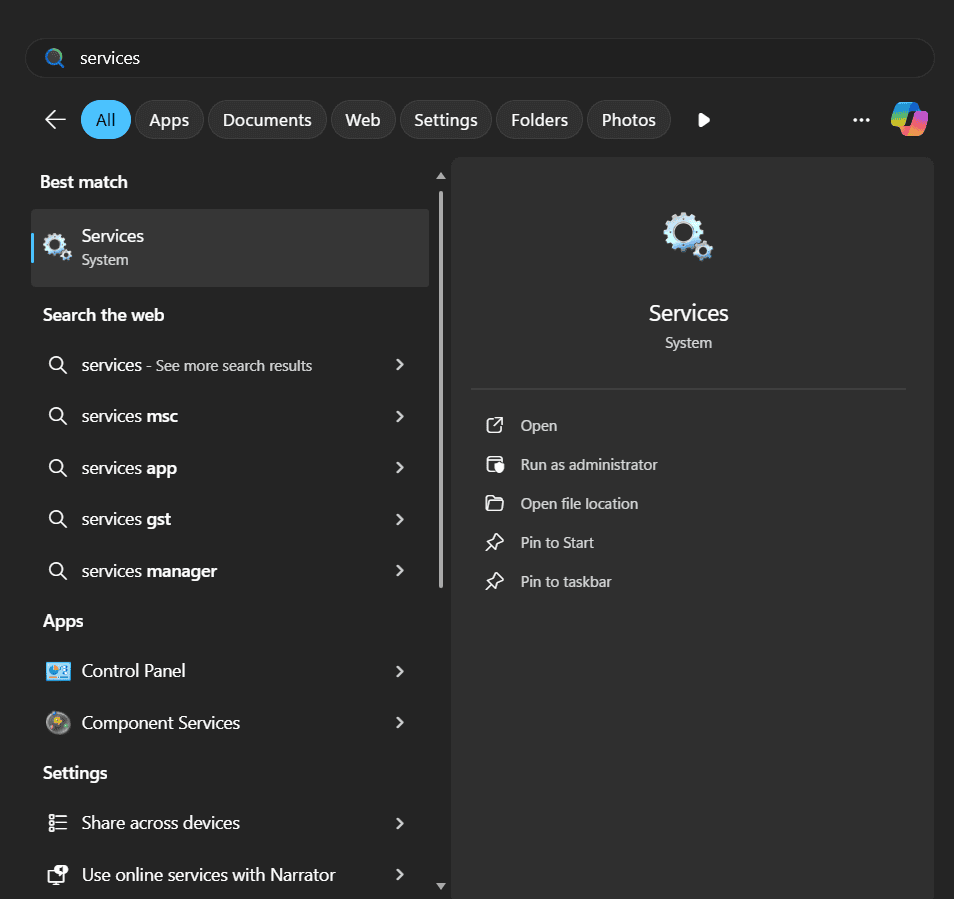Click the back arrow icon
This screenshot has height=899, width=954.
tap(55, 120)
